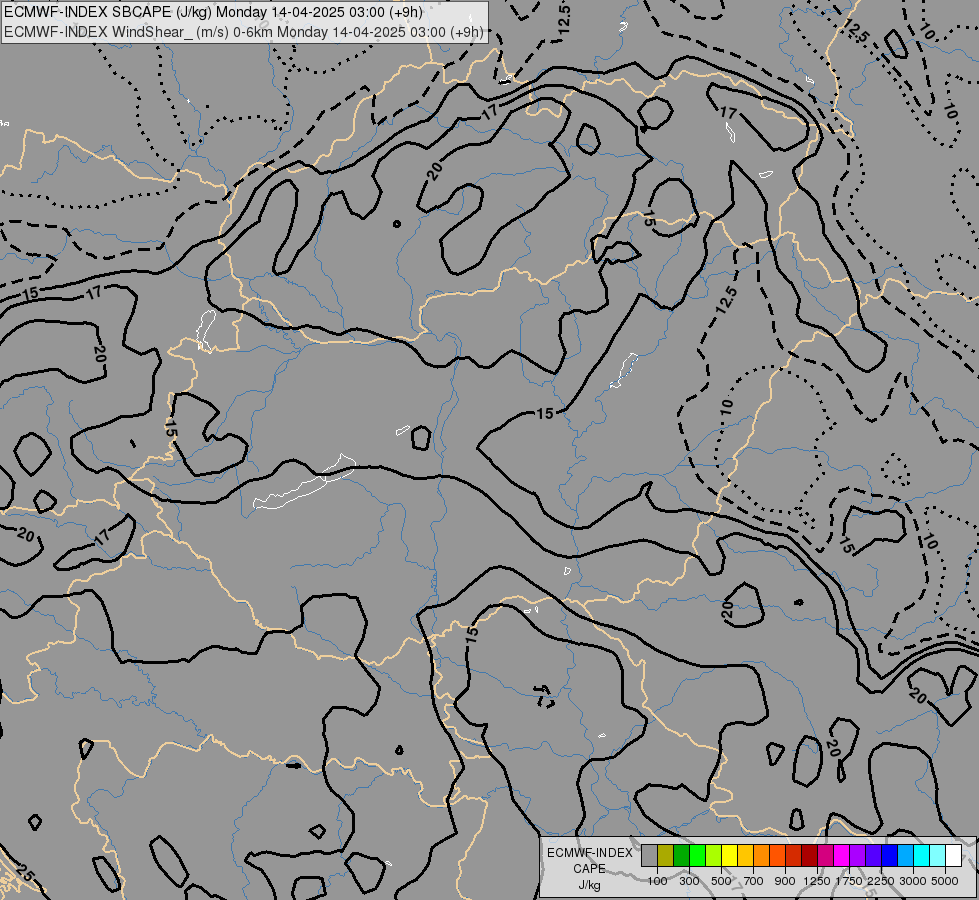Image resolution: width=979 pixels, height=900 pixels.
Task: Click the pure blue legend swatch
Action: coord(890,856)
